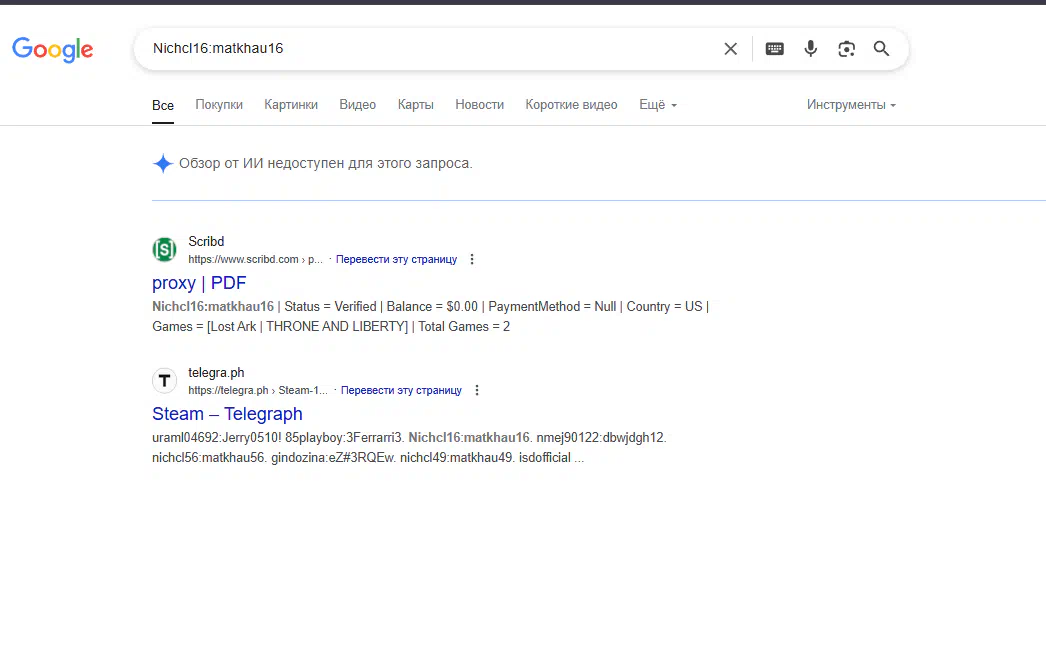Translate the Scribd result page

(x=396, y=260)
